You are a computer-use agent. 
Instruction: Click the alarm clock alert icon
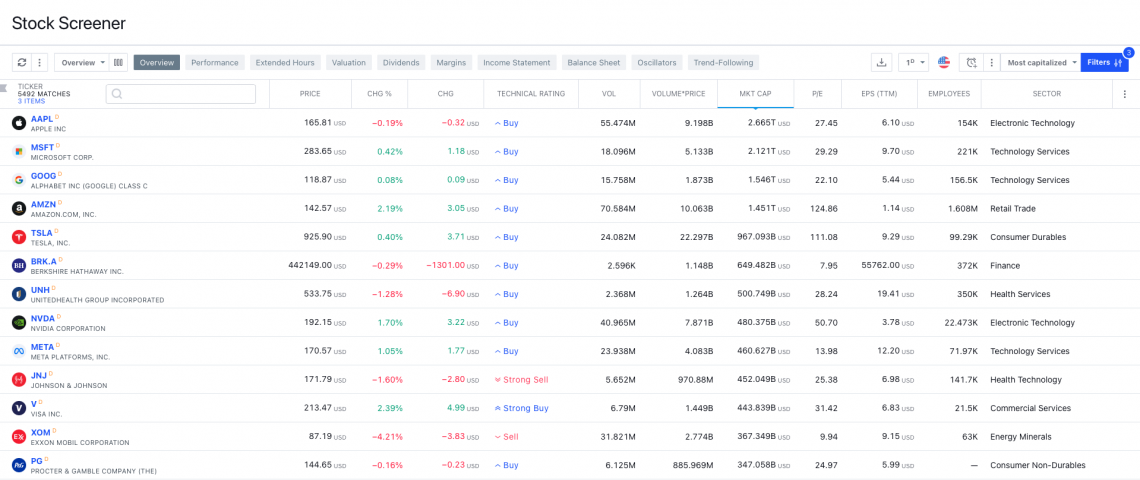(x=970, y=62)
